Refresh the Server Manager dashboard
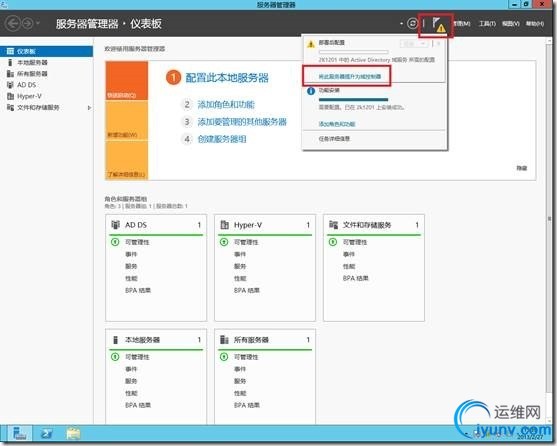 [x=412, y=23]
